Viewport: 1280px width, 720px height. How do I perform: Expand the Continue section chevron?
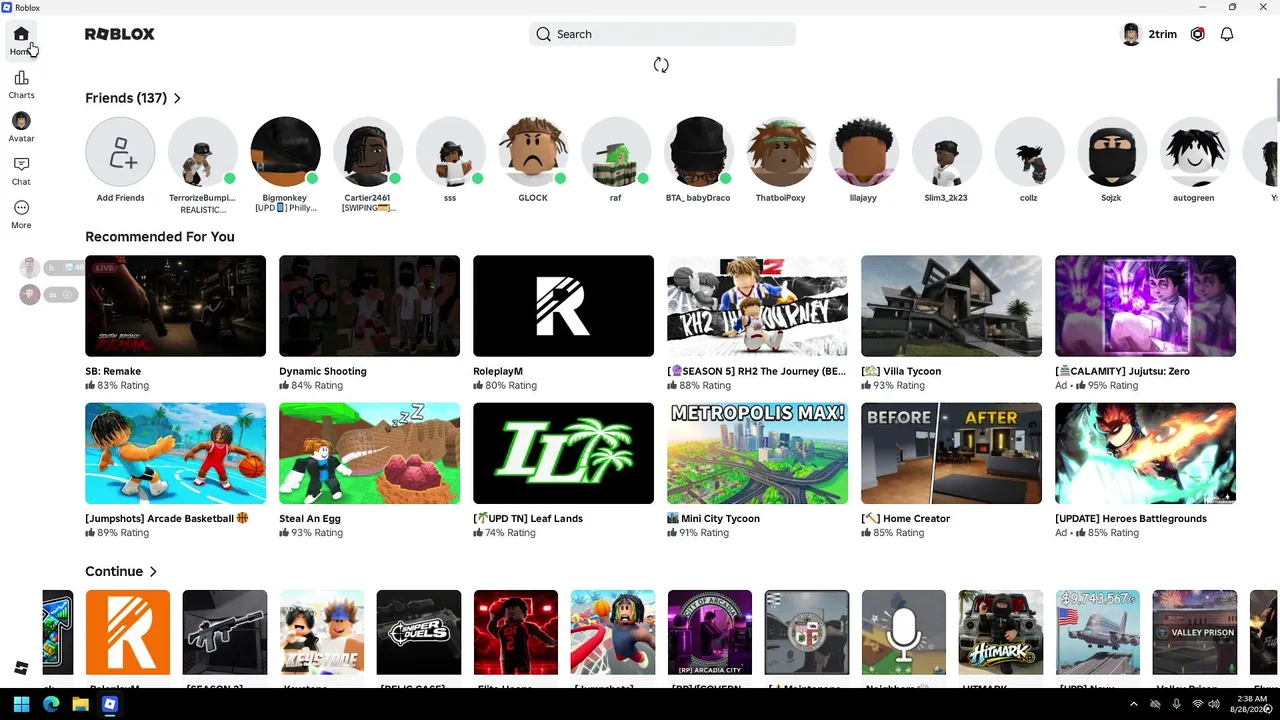click(x=153, y=572)
